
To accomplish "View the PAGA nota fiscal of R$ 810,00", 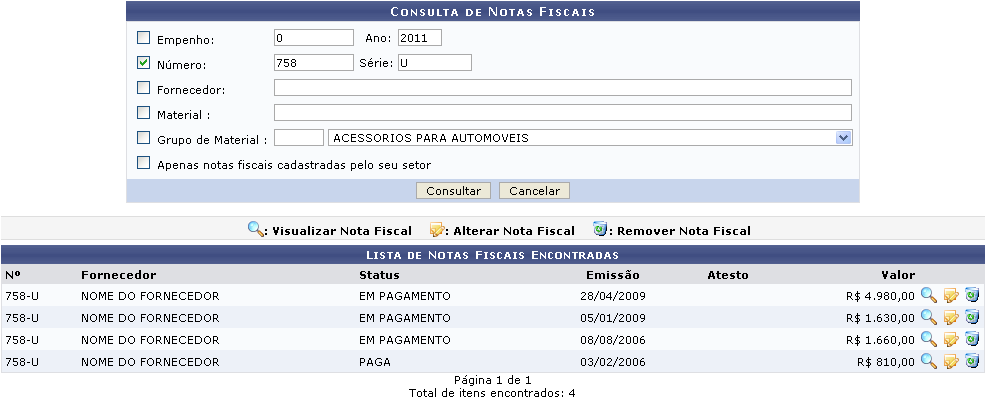I will [x=928, y=361].
